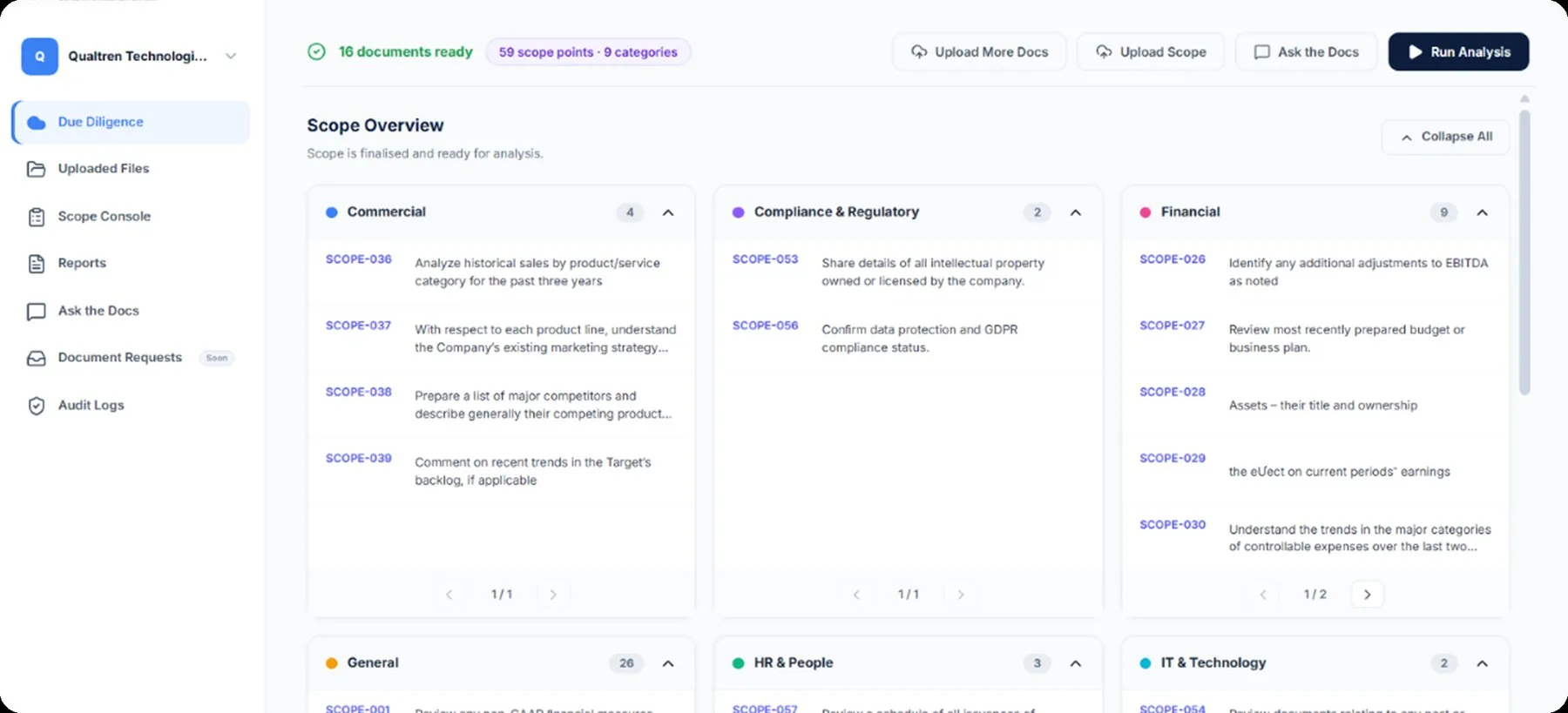Image resolution: width=1568 pixels, height=713 pixels.
Task: Click next page arrow in Compliance card
Action: point(961,595)
